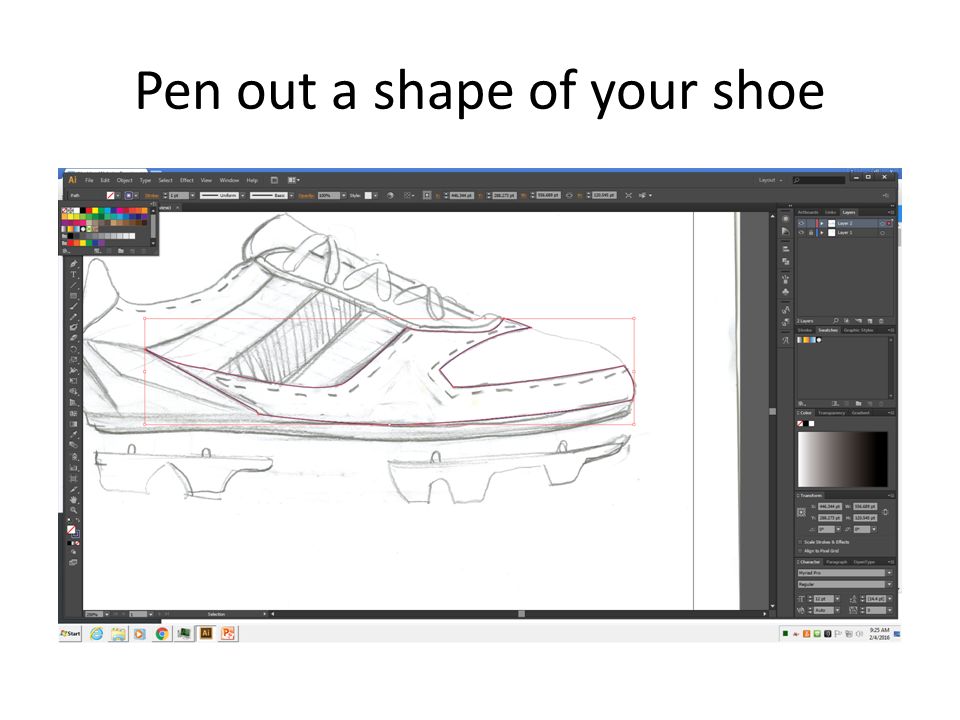Click the orange Opacity label in the control bar
Image resolution: width=960 pixels, height=720 pixels.
coord(306,195)
